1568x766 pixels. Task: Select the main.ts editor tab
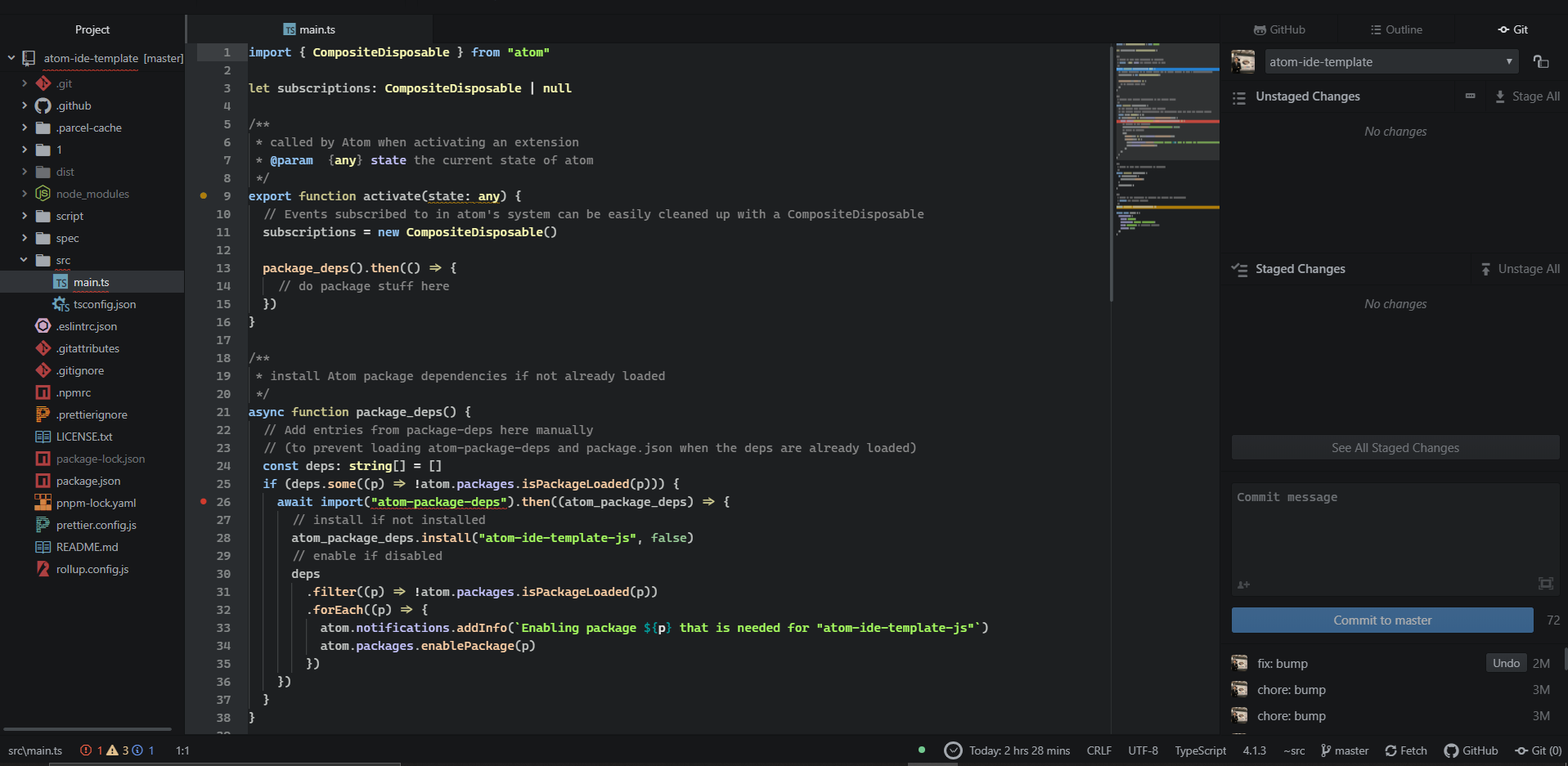(x=311, y=29)
